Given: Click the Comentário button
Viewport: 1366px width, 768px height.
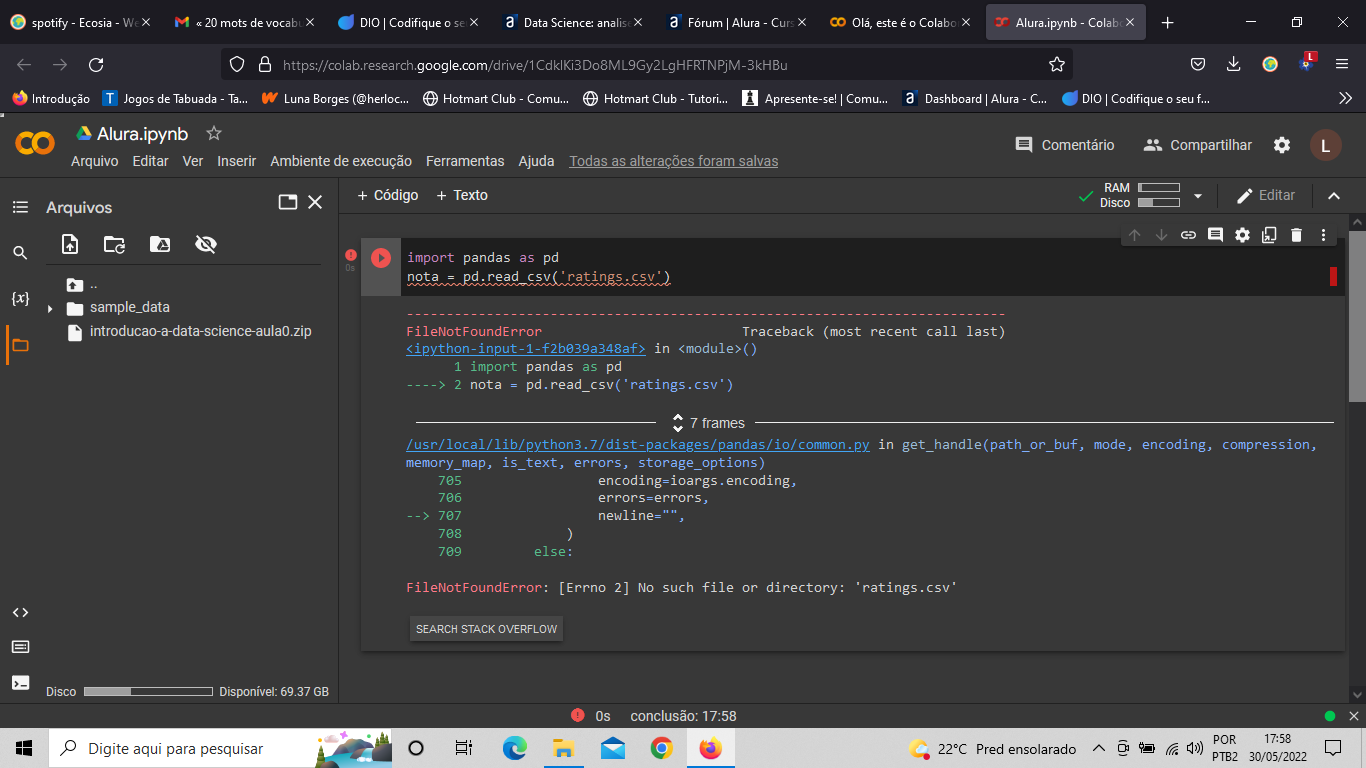Looking at the screenshot, I should (x=1065, y=145).
